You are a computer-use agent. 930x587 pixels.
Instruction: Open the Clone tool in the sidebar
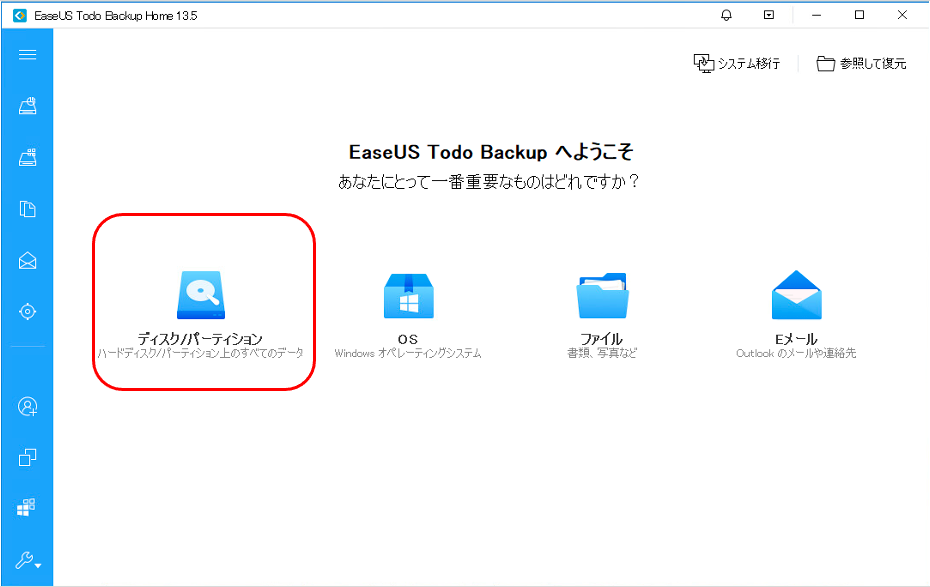click(x=27, y=457)
